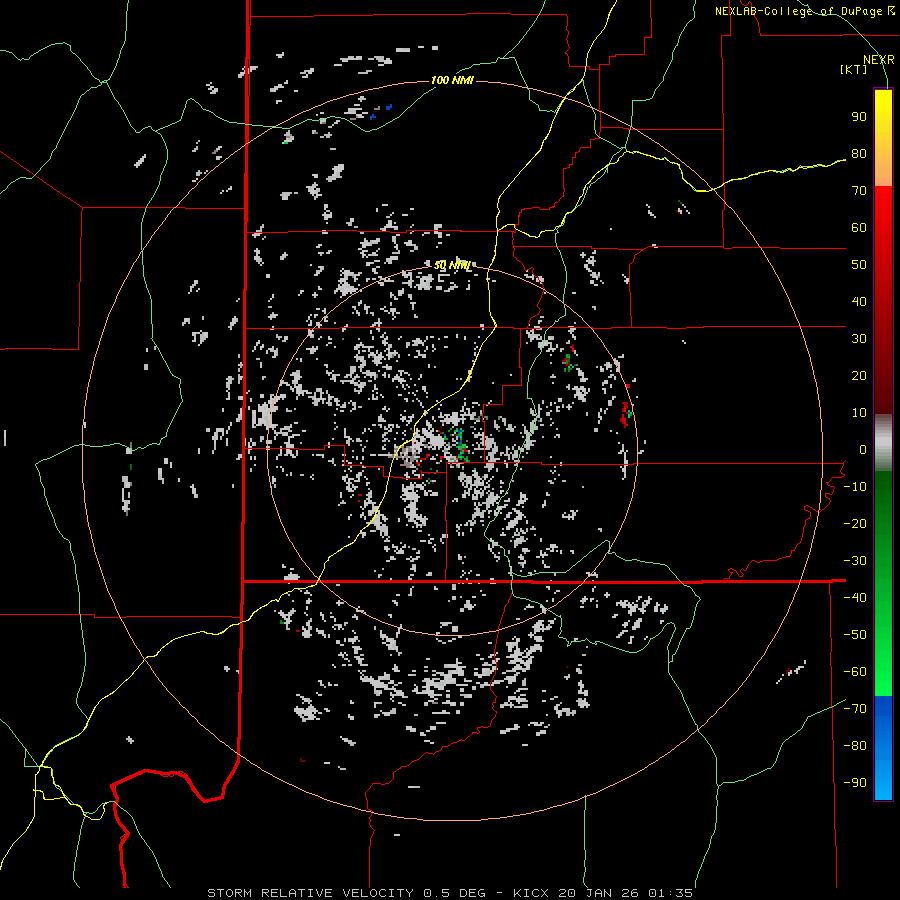Click the -60 value on velocity scale
The width and height of the screenshot is (900, 900).
coord(855,672)
